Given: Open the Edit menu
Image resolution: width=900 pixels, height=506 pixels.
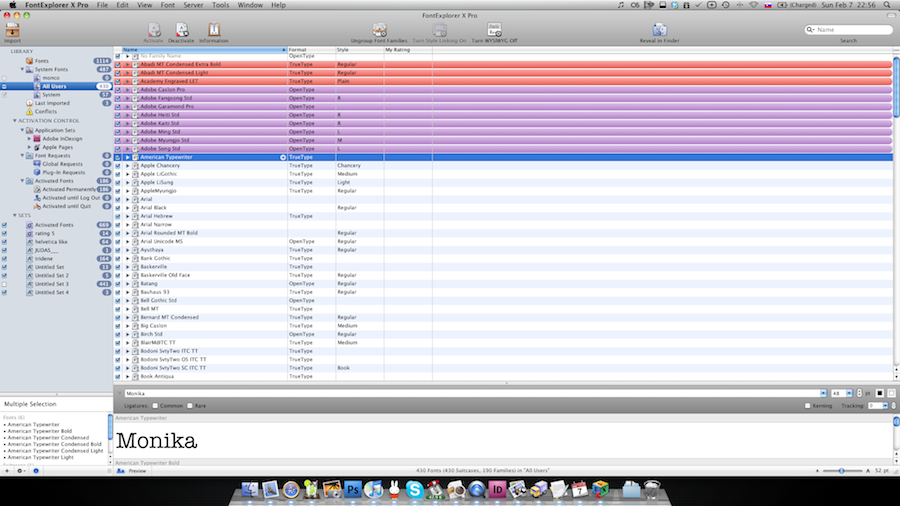Looking at the screenshot, I should click(122, 5).
